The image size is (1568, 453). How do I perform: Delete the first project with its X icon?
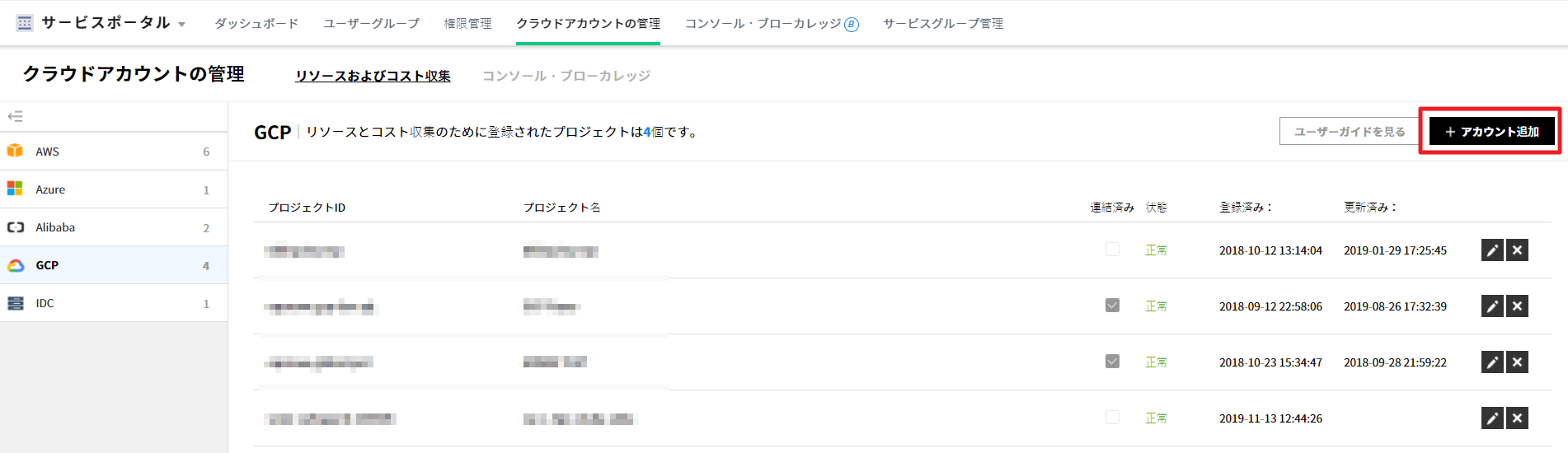[1518, 250]
